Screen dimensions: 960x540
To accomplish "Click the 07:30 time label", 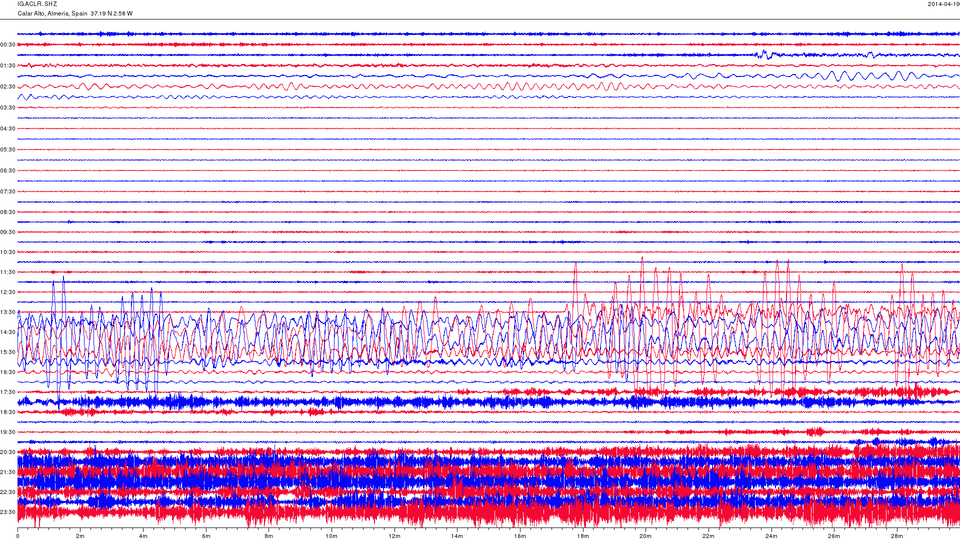I will pos(8,192).
